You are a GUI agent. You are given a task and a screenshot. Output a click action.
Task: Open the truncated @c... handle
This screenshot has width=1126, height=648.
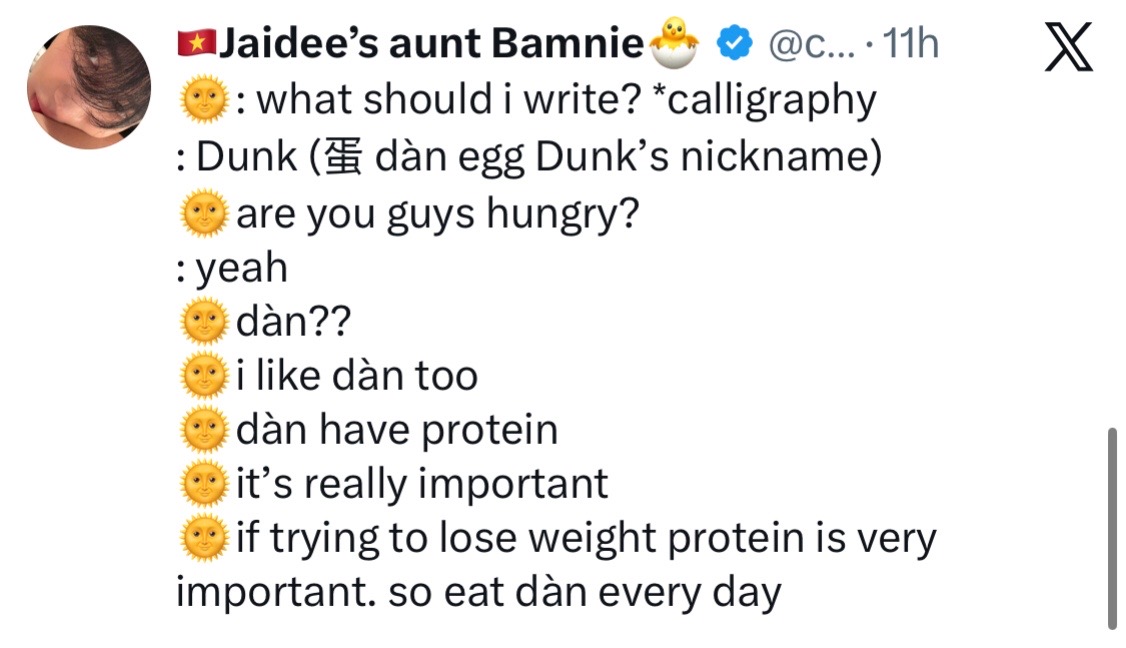click(x=811, y=45)
